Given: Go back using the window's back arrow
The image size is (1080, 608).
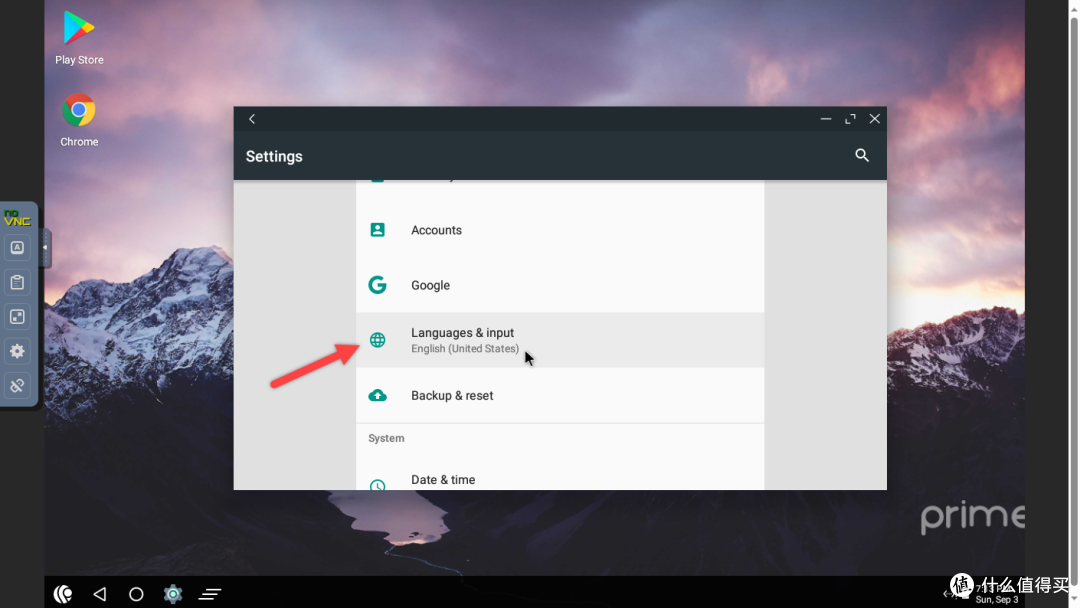Looking at the screenshot, I should point(252,119).
